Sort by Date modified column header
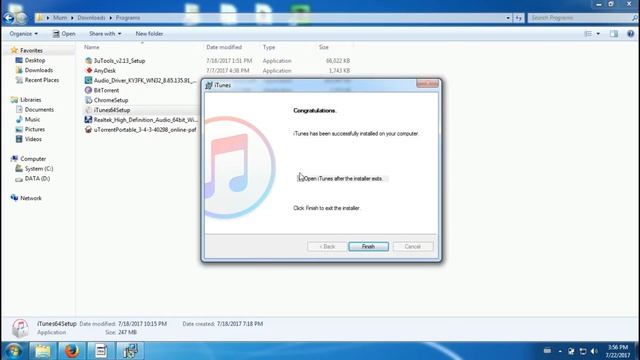The height and width of the screenshot is (360, 640). click(x=224, y=47)
